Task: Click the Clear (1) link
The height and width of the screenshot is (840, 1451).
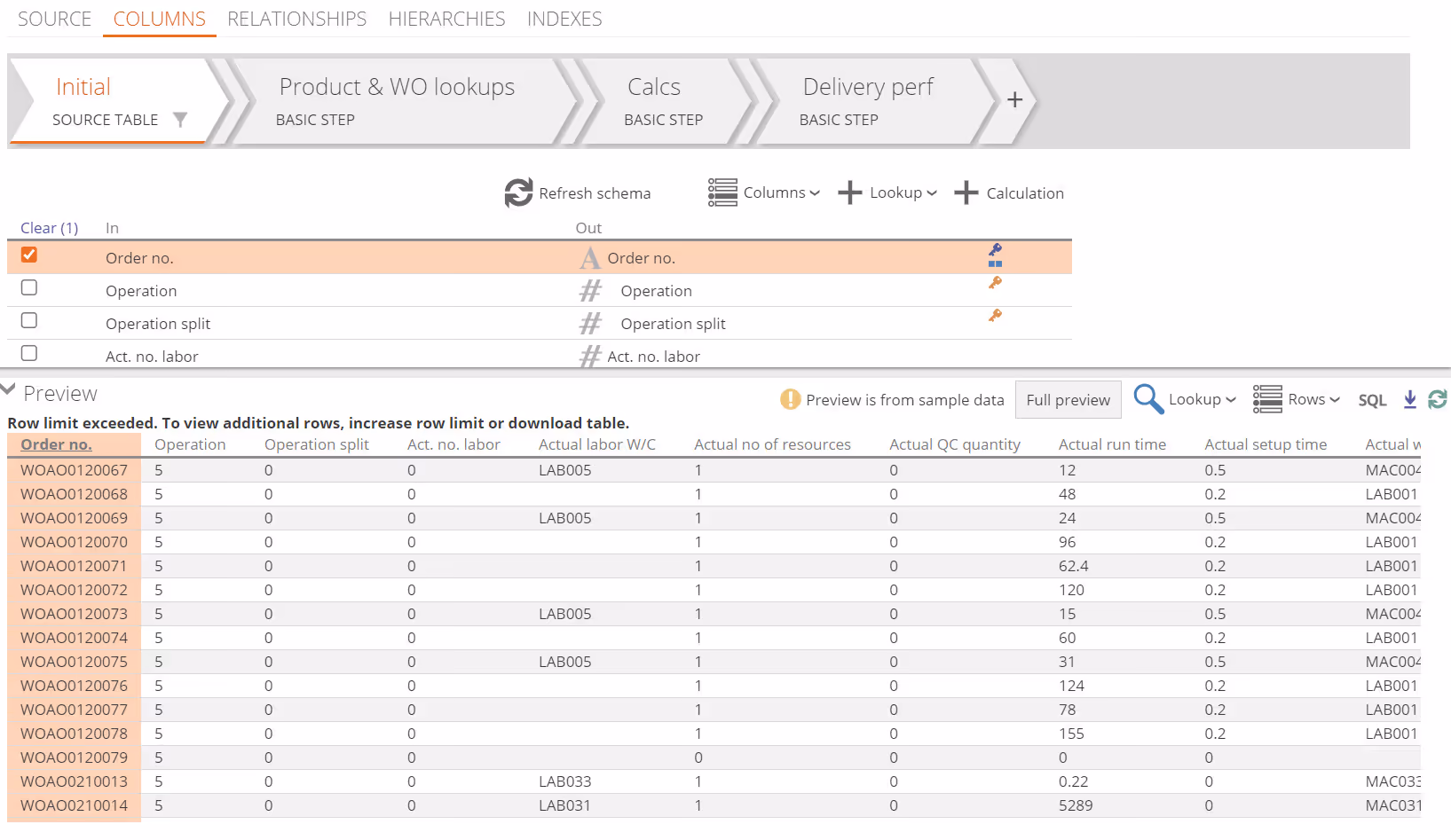Action: point(49,228)
